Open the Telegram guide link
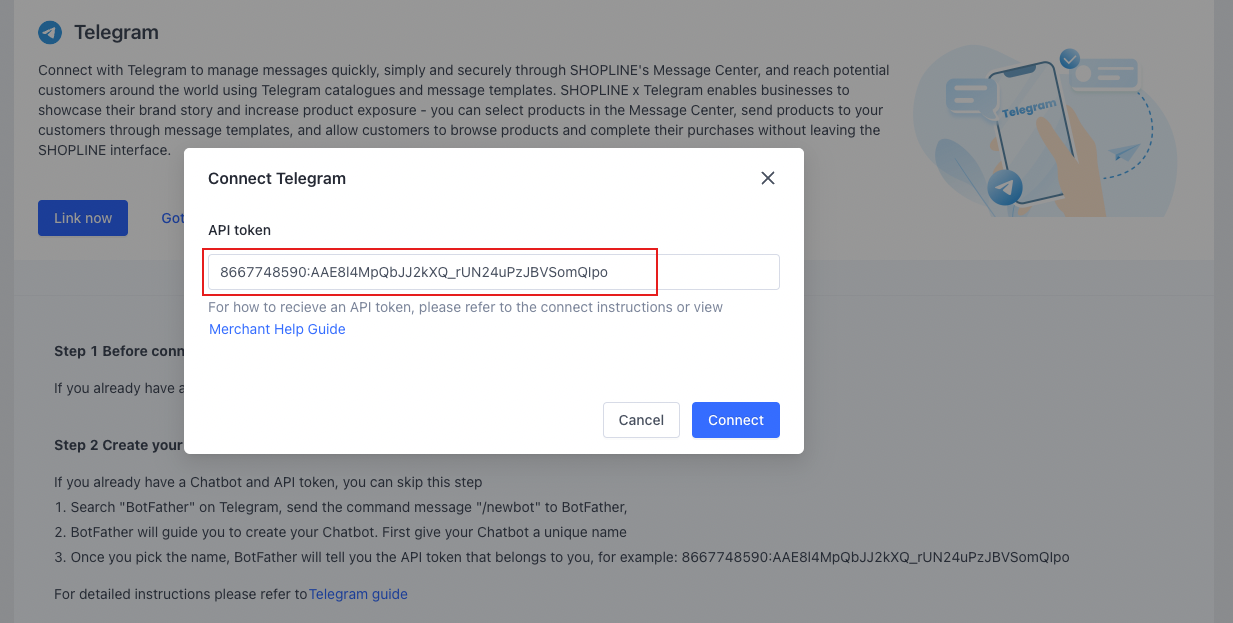 (358, 594)
